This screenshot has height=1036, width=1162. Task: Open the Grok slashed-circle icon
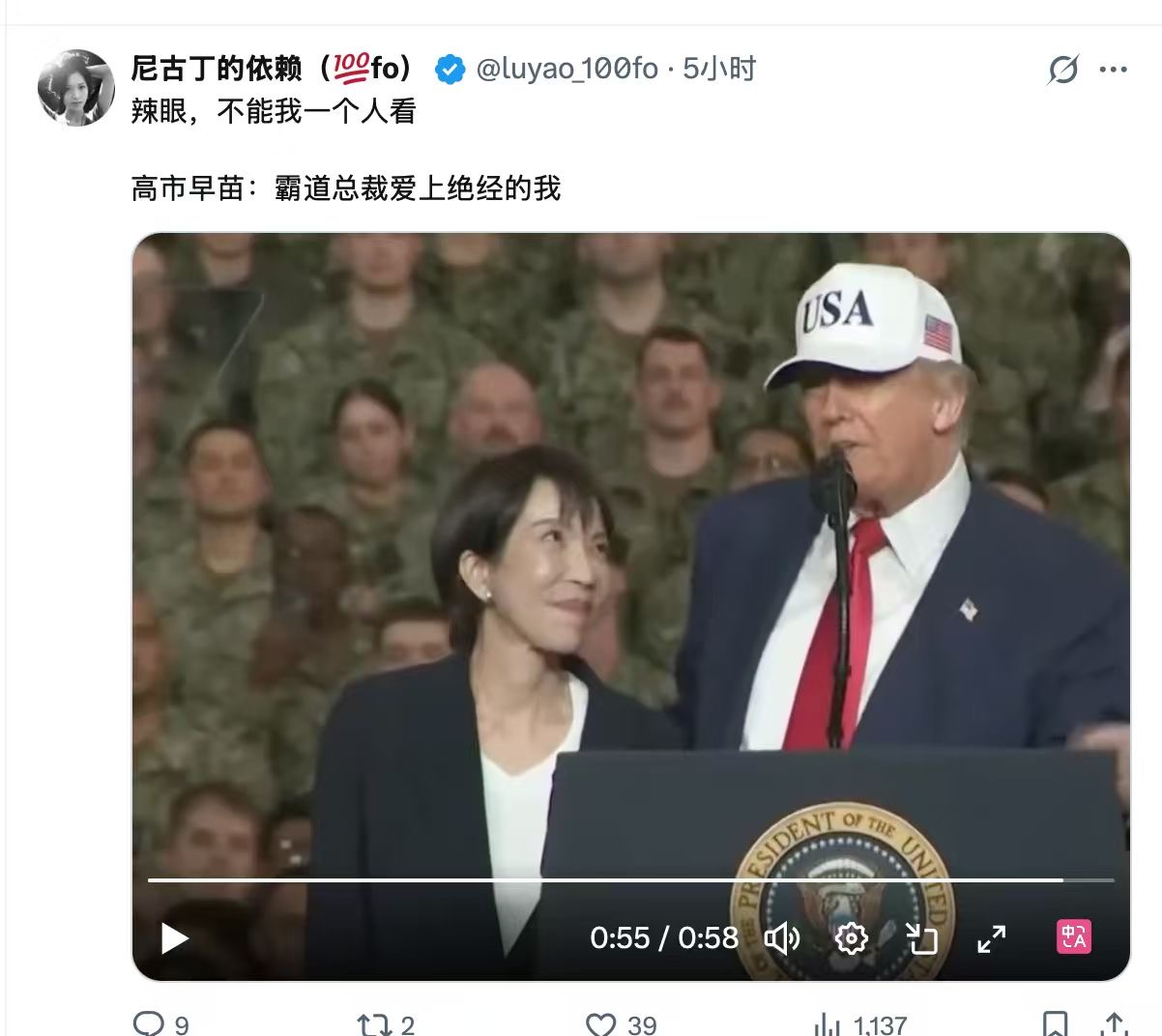point(1063,70)
